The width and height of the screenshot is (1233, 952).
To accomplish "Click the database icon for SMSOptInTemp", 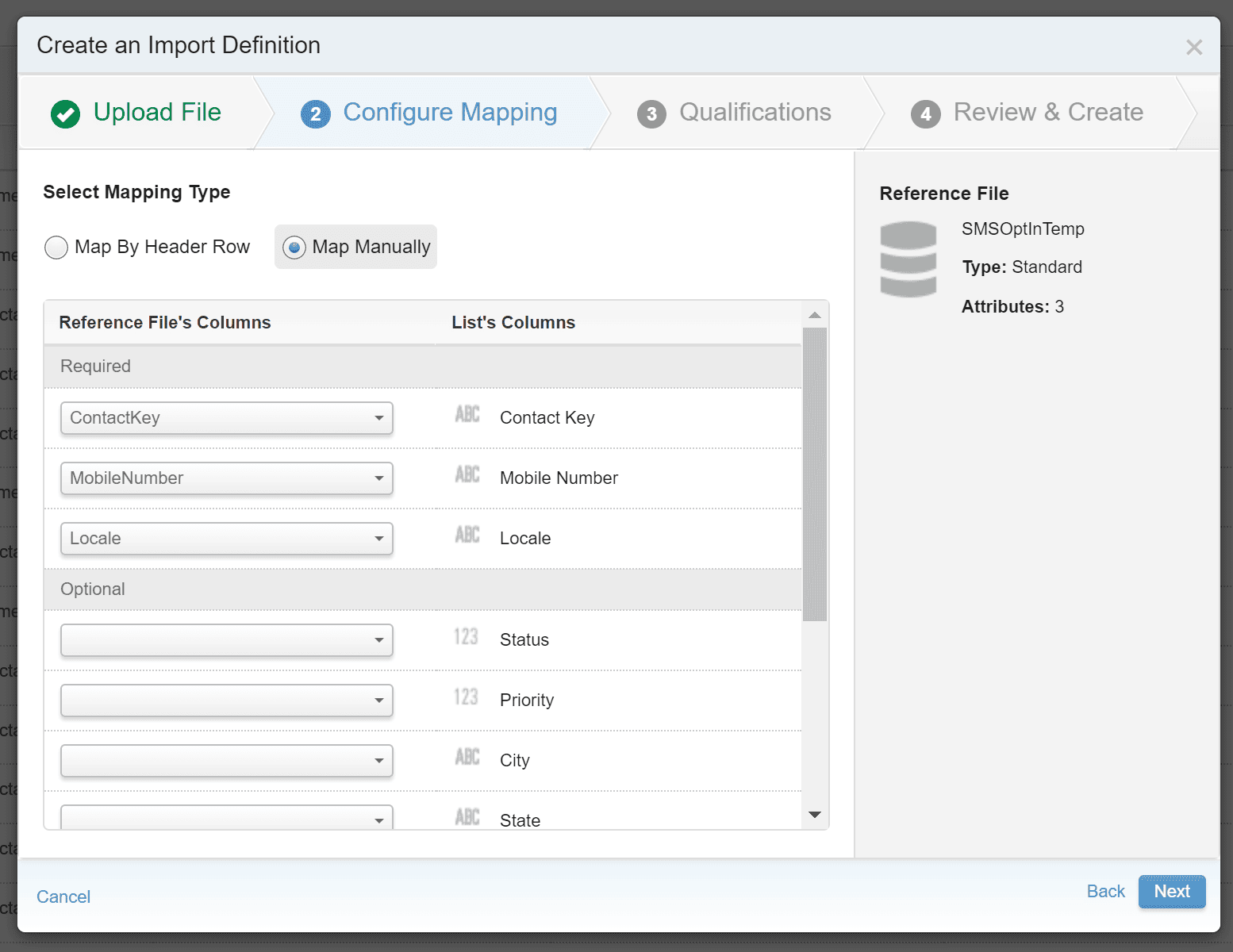I will pyautogui.click(x=908, y=259).
